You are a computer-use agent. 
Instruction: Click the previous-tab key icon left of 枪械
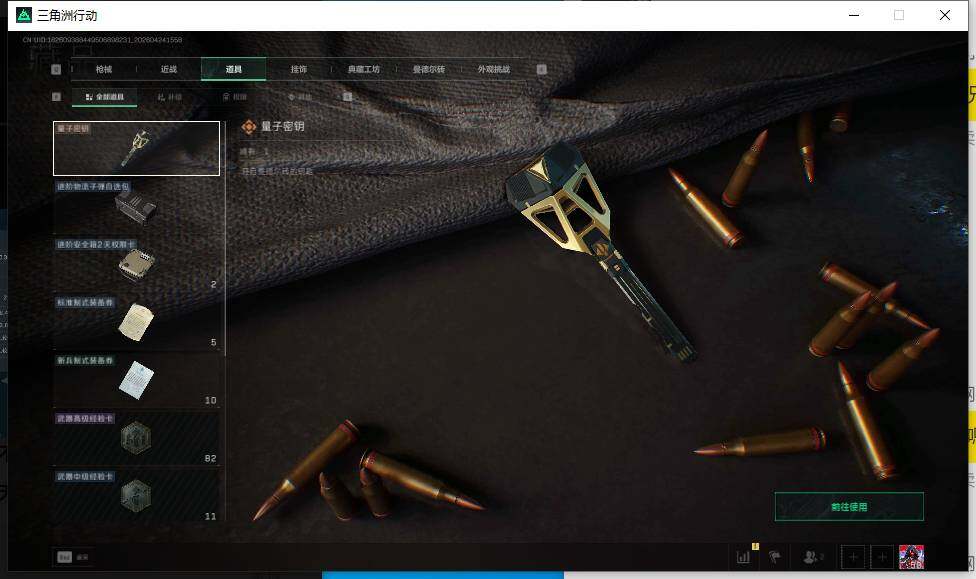[56, 69]
